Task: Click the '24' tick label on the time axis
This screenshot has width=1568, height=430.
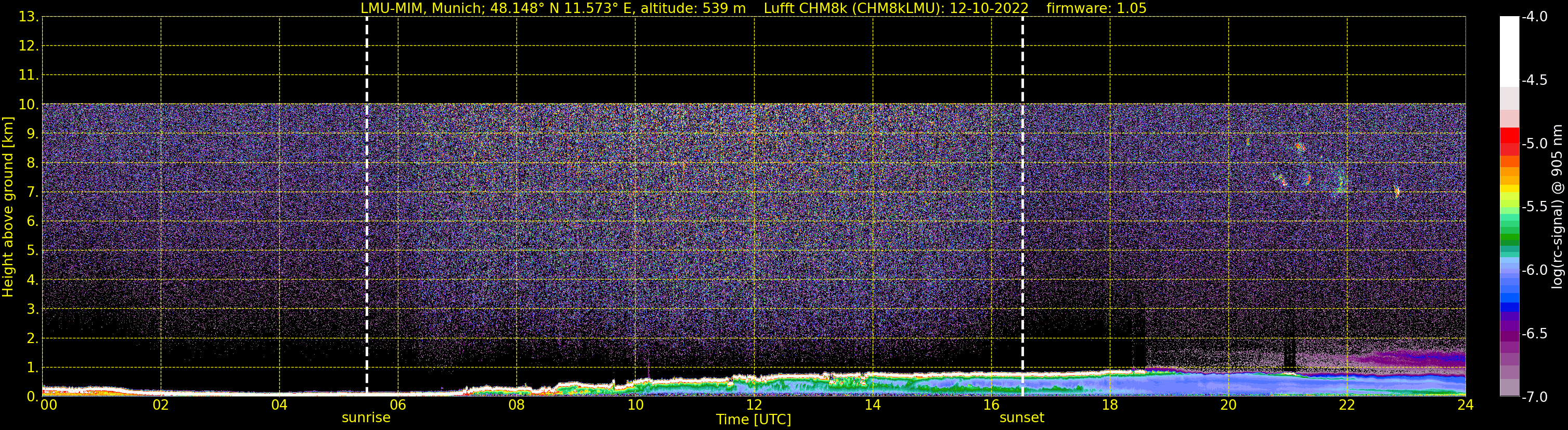Action: click(x=1465, y=405)
